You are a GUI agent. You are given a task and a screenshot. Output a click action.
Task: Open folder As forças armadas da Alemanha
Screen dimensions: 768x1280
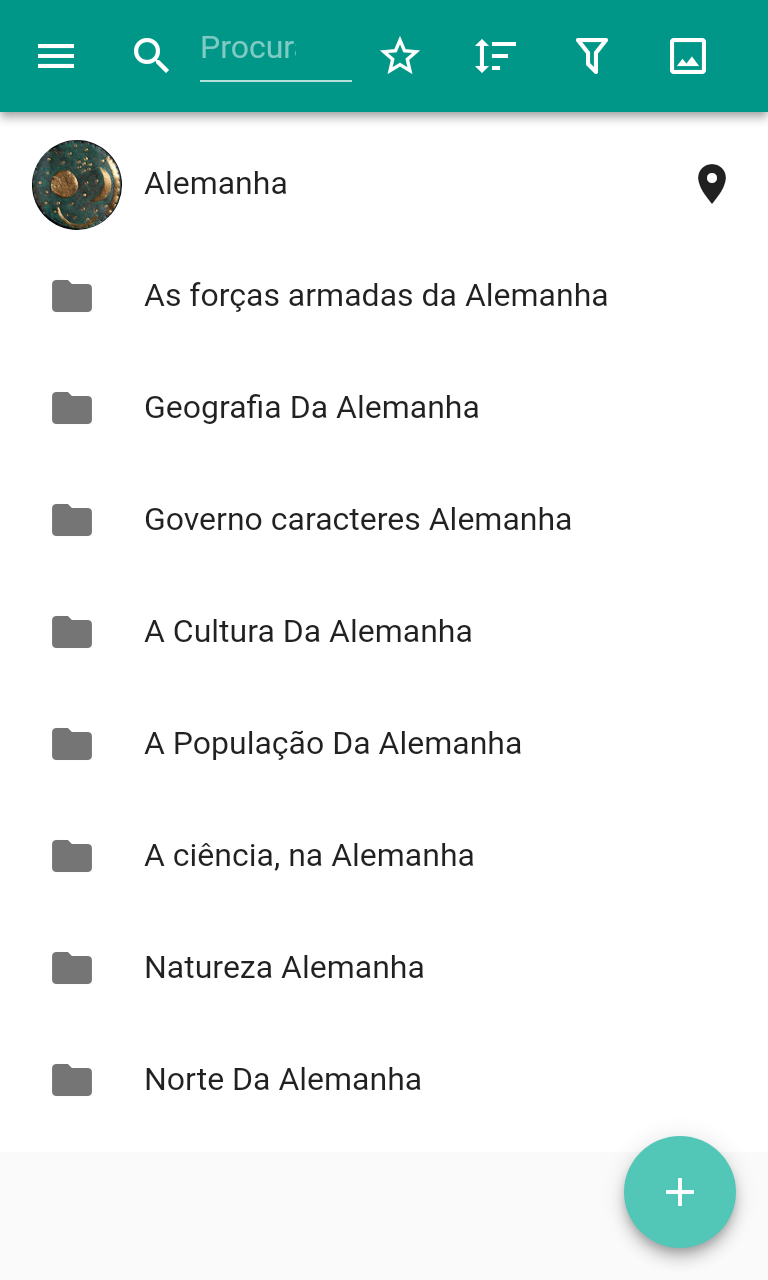(x=376, y=296)
